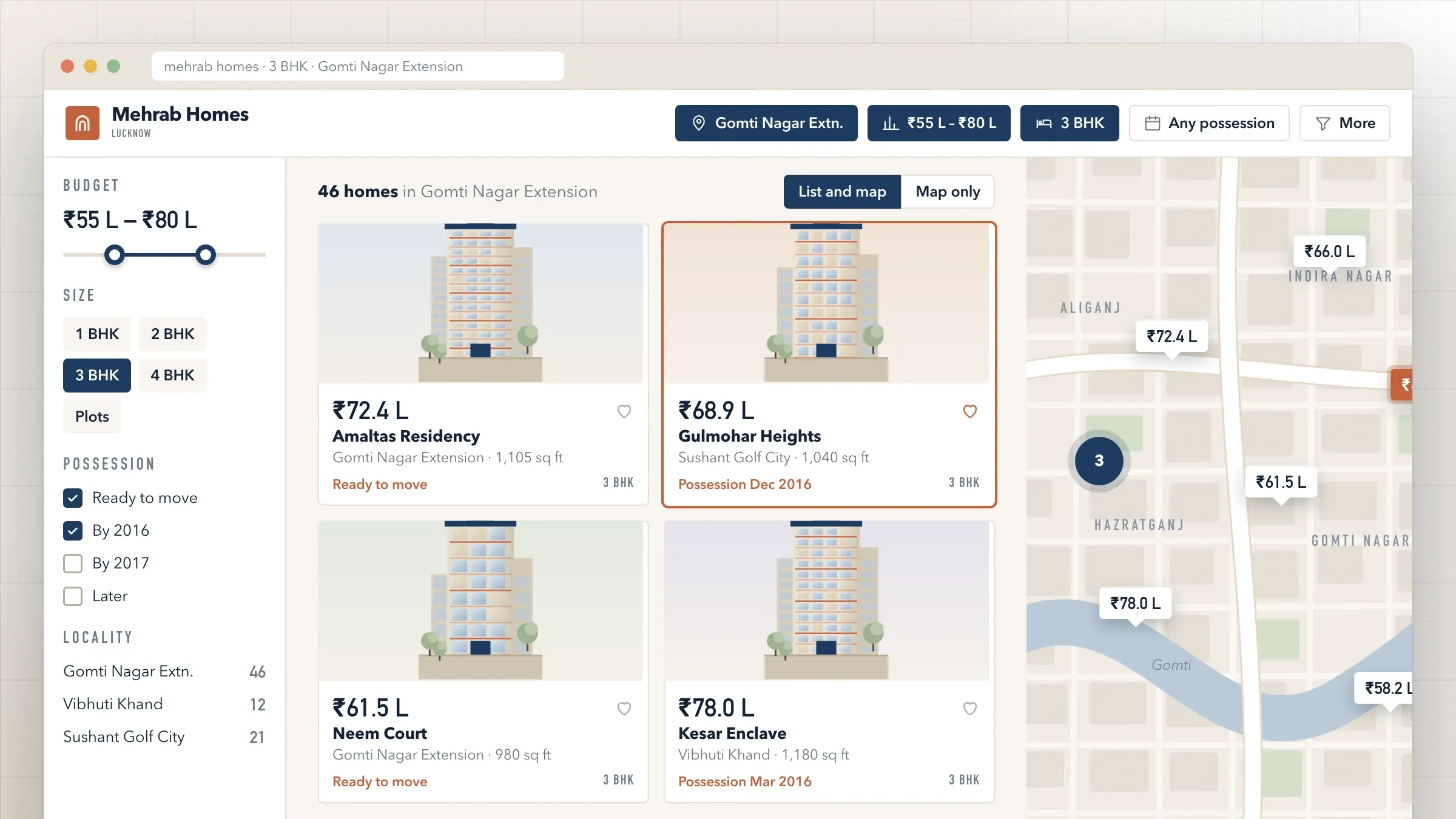This screenshot has width=1456, height=819.
Task: Click the ₹72.4 L price on Amaltas card
Action: (371, 411)
